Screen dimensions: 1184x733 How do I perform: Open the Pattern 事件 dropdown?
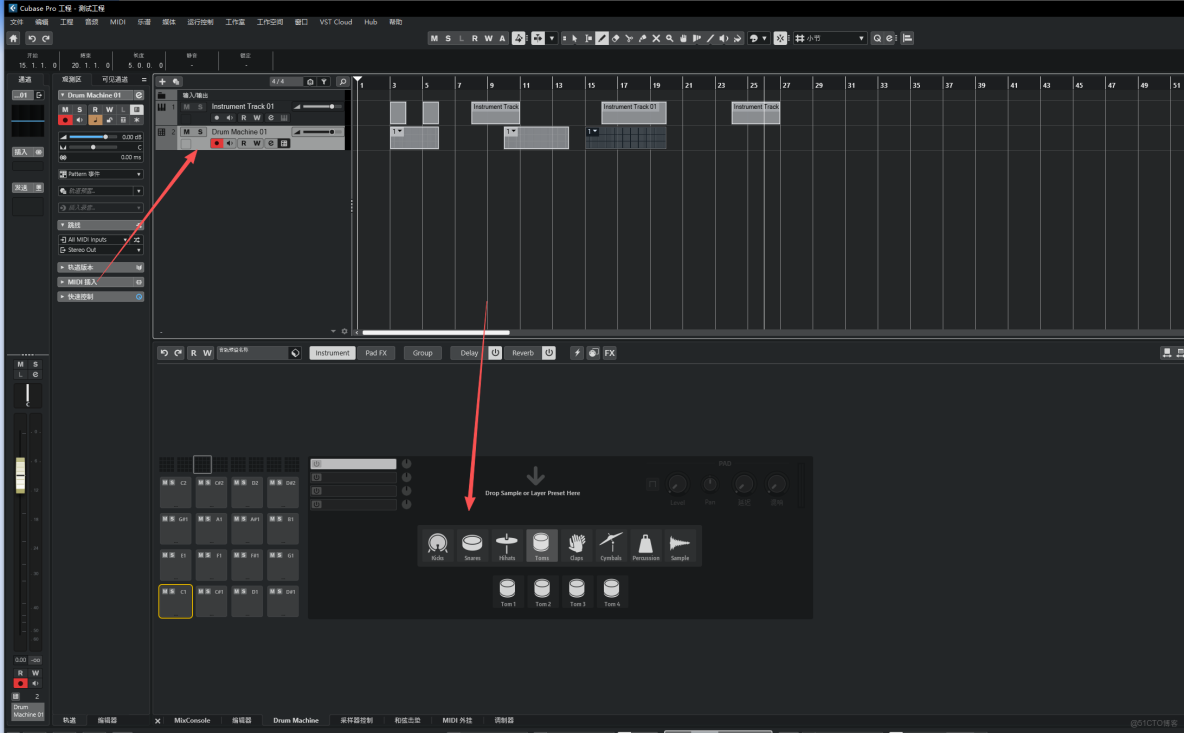click(100, 174)
